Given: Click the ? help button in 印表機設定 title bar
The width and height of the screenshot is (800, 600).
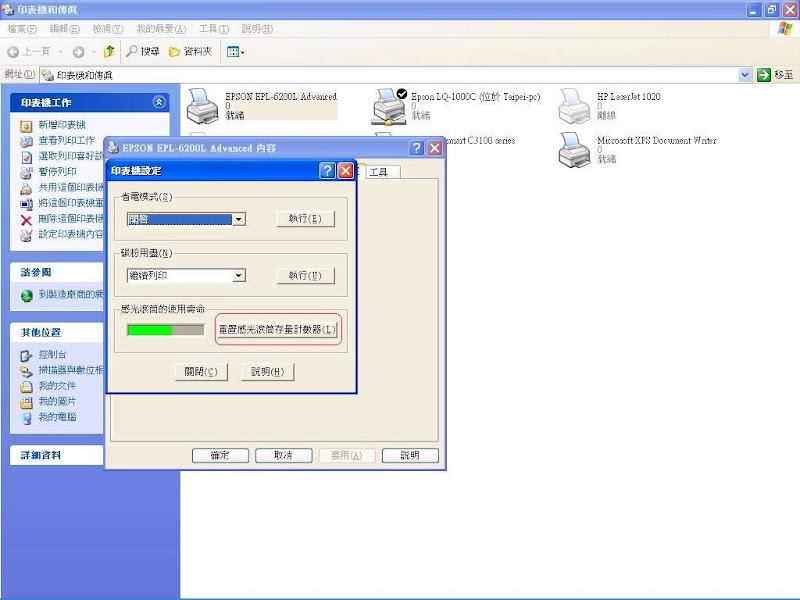Looking at the screenshot, I should click(x=327, y=171).
